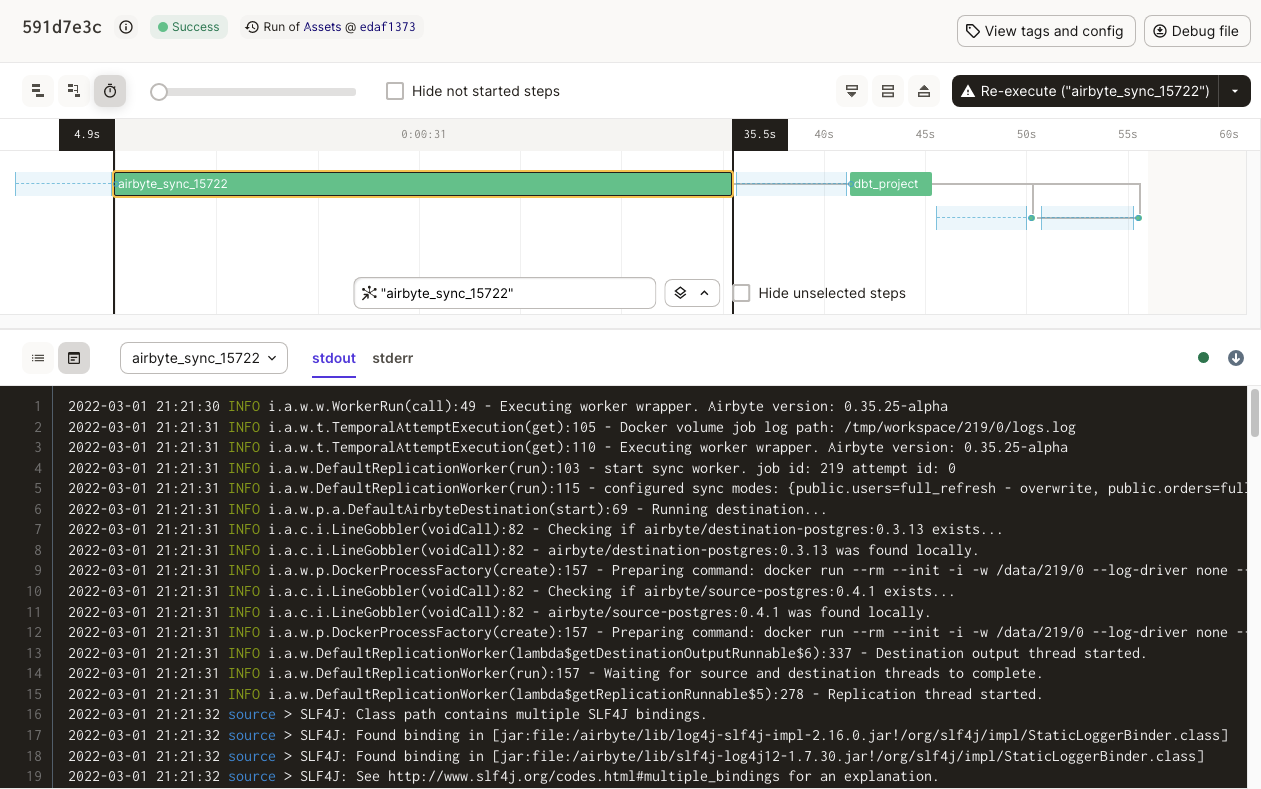Focus the step selection query input
1261x789 pixels.
[x=505, y=293]
